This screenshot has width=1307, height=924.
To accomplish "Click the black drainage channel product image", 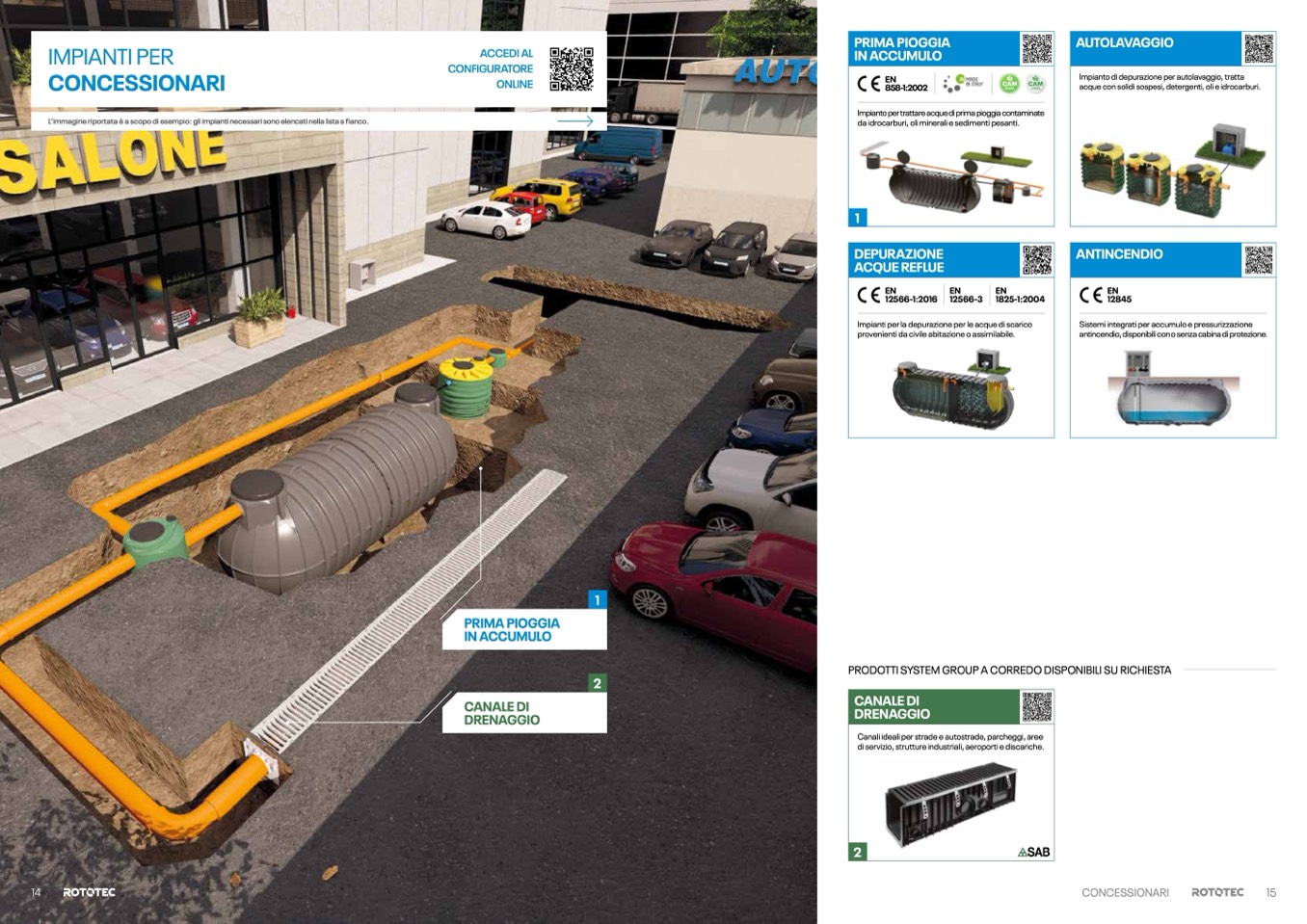I will [950, 803].
